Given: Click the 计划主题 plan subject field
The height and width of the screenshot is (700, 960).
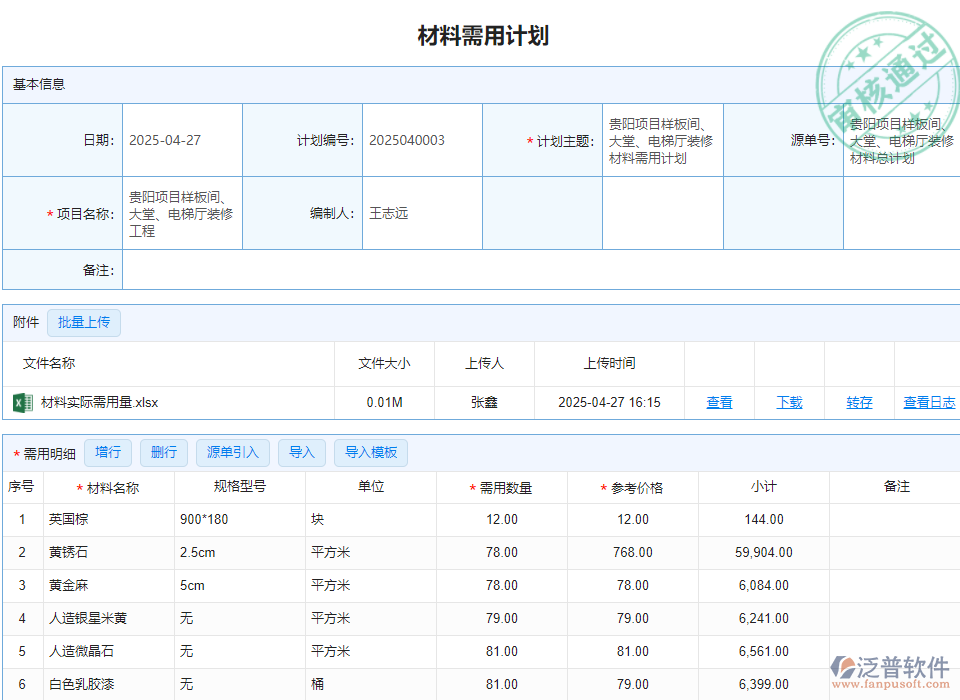Looking at the screenshot, I should coord(662,140).
